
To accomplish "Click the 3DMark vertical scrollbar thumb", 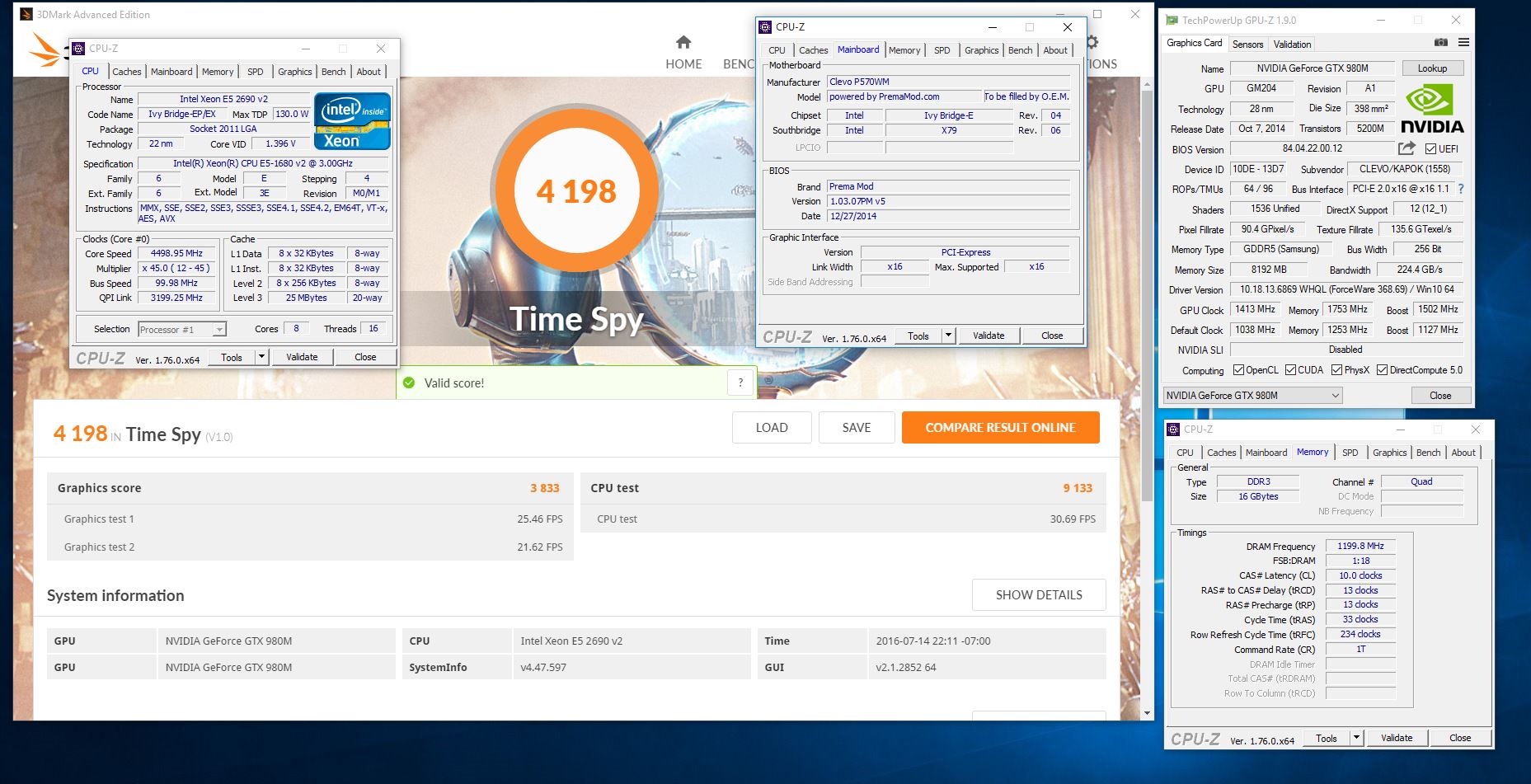I will pos(1147,294).
